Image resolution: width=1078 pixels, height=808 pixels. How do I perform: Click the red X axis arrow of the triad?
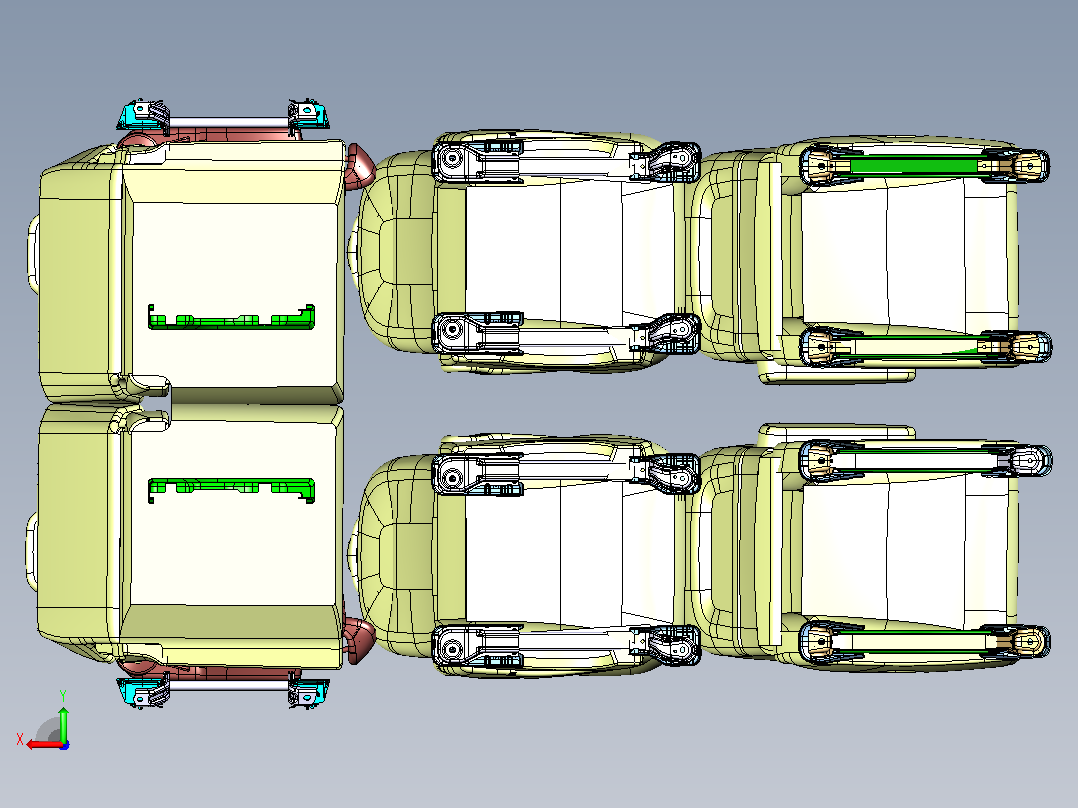[x=43, y=745]
